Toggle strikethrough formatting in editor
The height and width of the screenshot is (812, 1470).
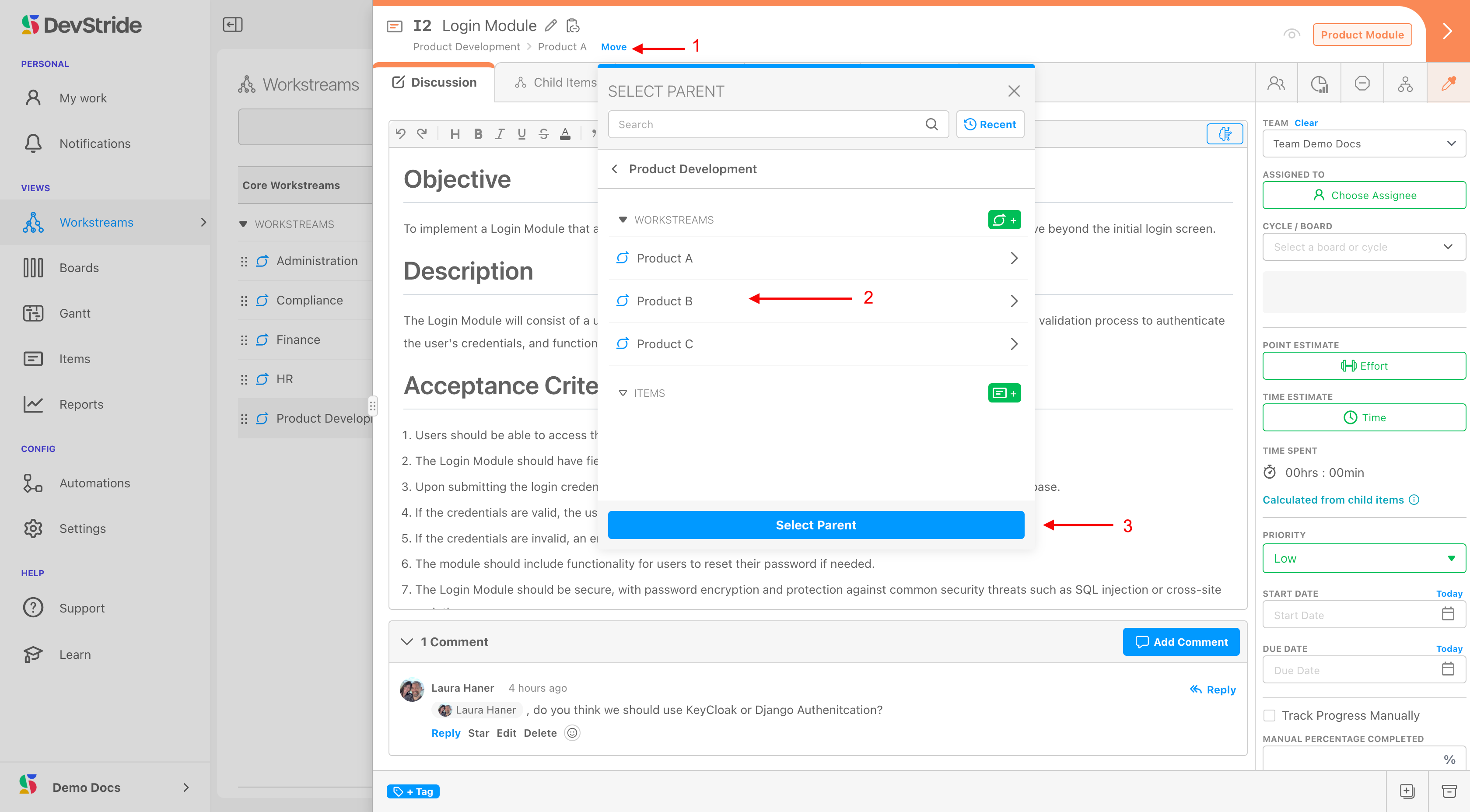point(543,133)
